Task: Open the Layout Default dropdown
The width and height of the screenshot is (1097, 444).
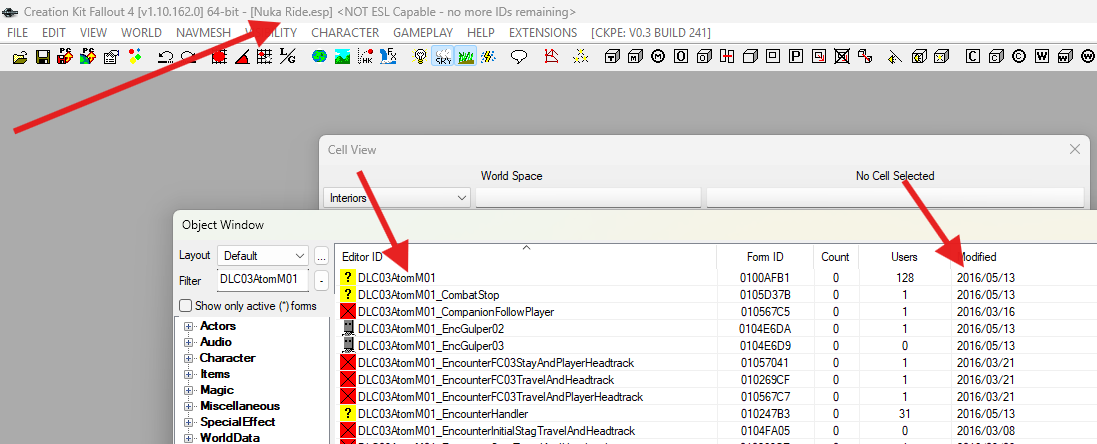Action: coord(262,255)
